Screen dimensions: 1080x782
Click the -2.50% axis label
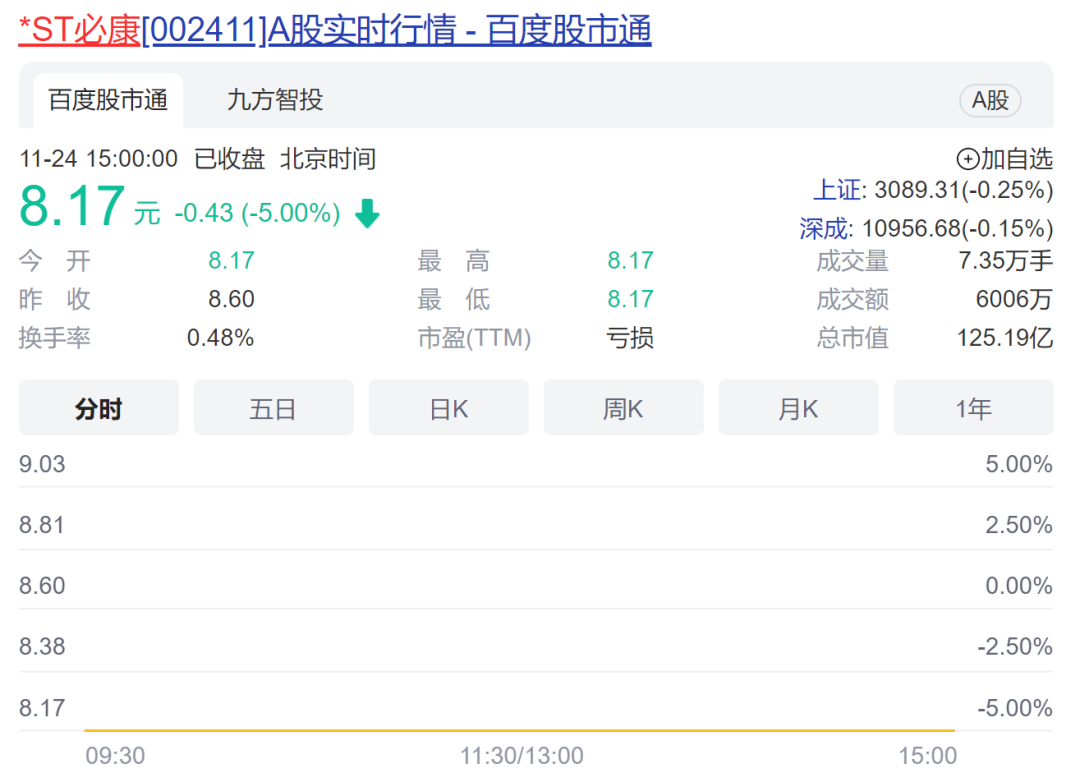coord(1015,646)
